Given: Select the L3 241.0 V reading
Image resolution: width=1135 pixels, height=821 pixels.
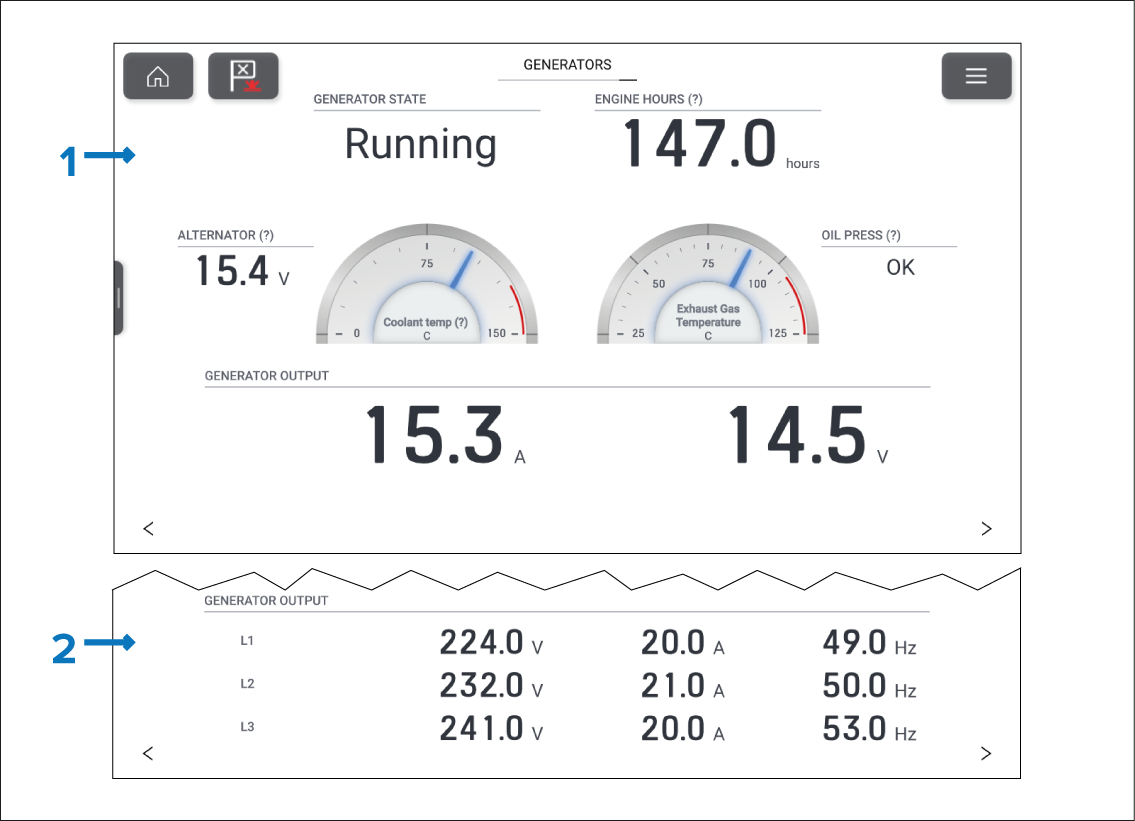Looking at the screenshot, I should (482, 729).
